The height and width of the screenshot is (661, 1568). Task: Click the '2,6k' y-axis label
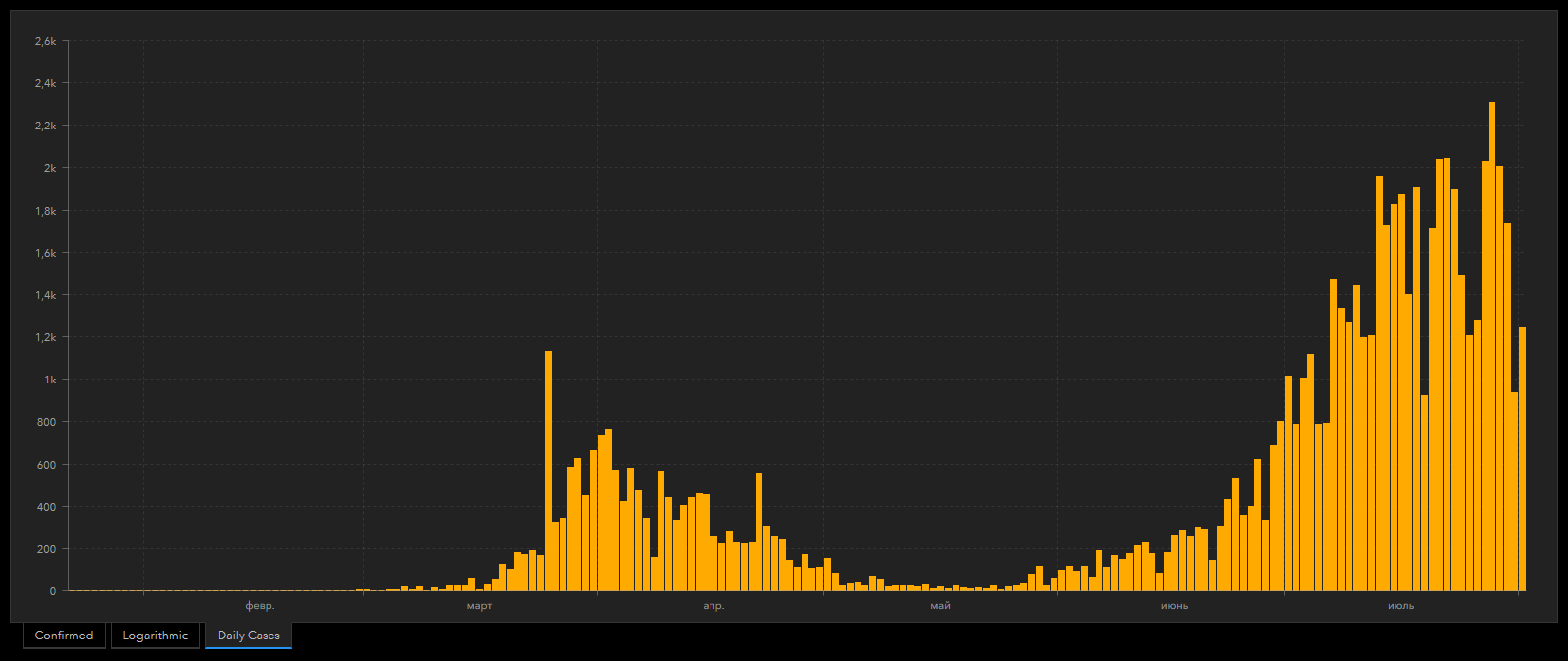[45, 41]
